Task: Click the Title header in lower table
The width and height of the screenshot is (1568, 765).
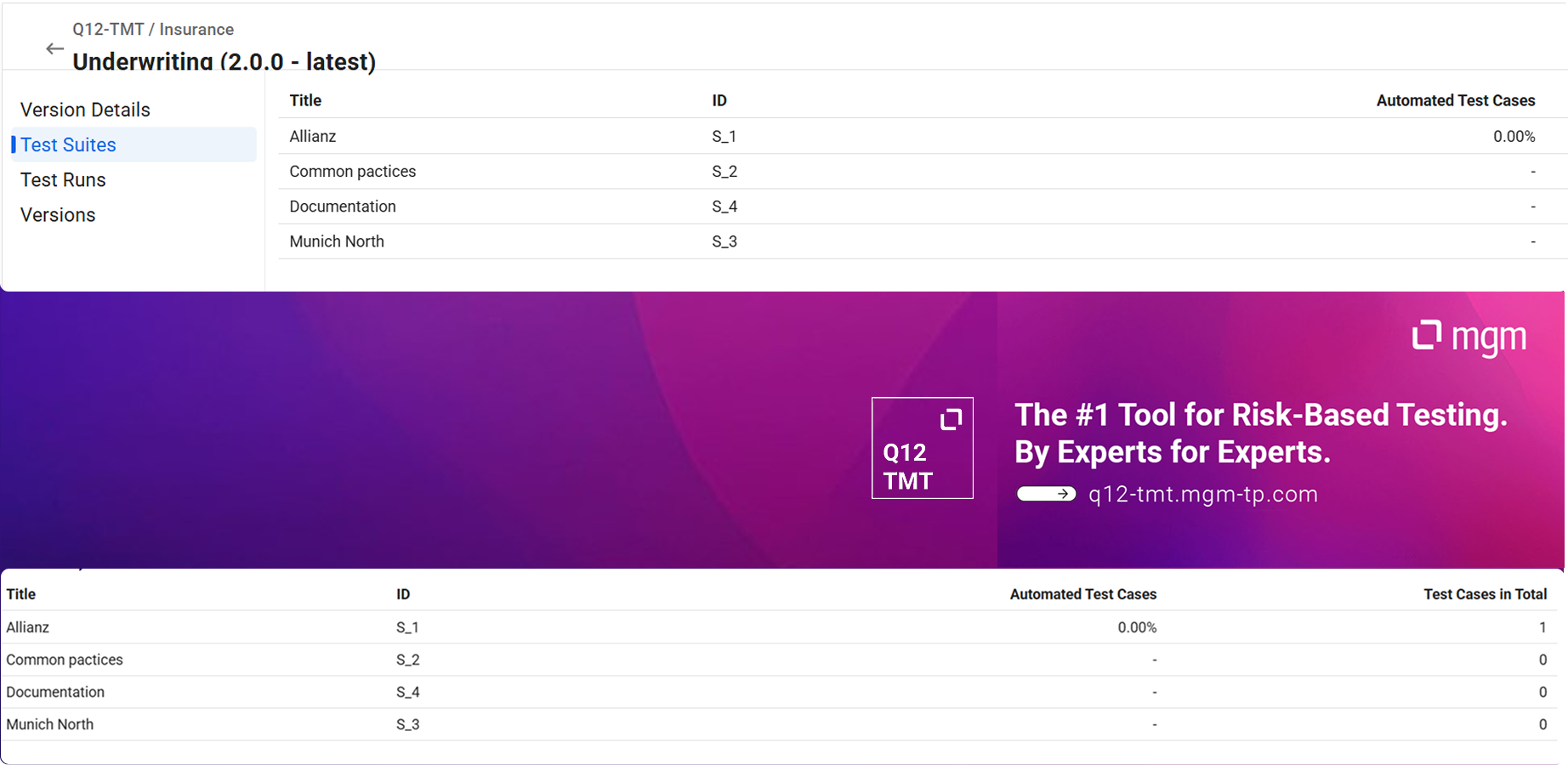Action: [x=21, y=594]
